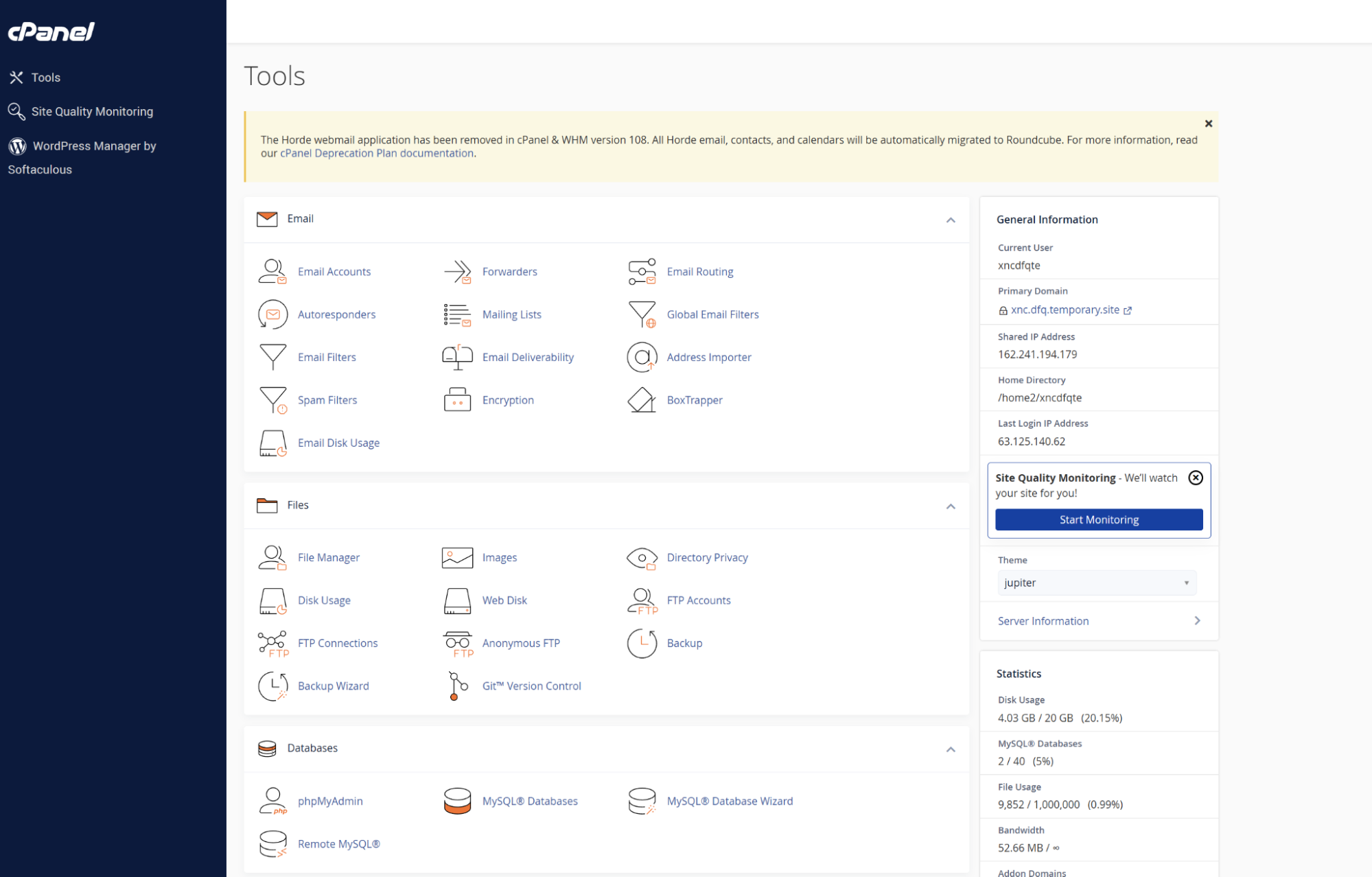The image size is (1372, 877).
Task: Click the Spam Filters icon
Action: (x=272, y=400)
